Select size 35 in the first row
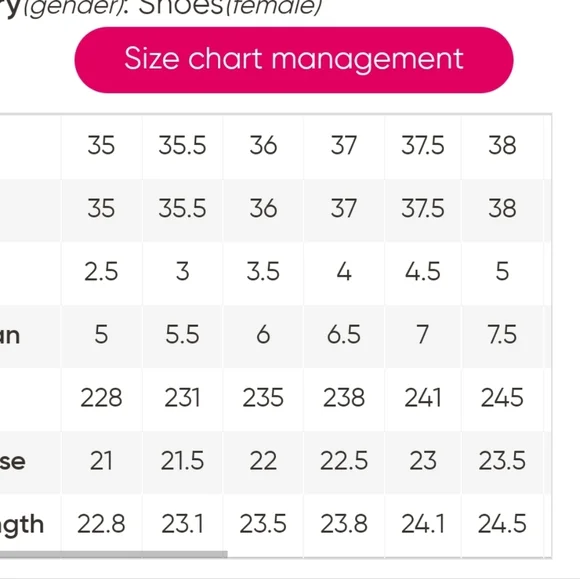This screenshot has height=579, width=580. point(101,145)
